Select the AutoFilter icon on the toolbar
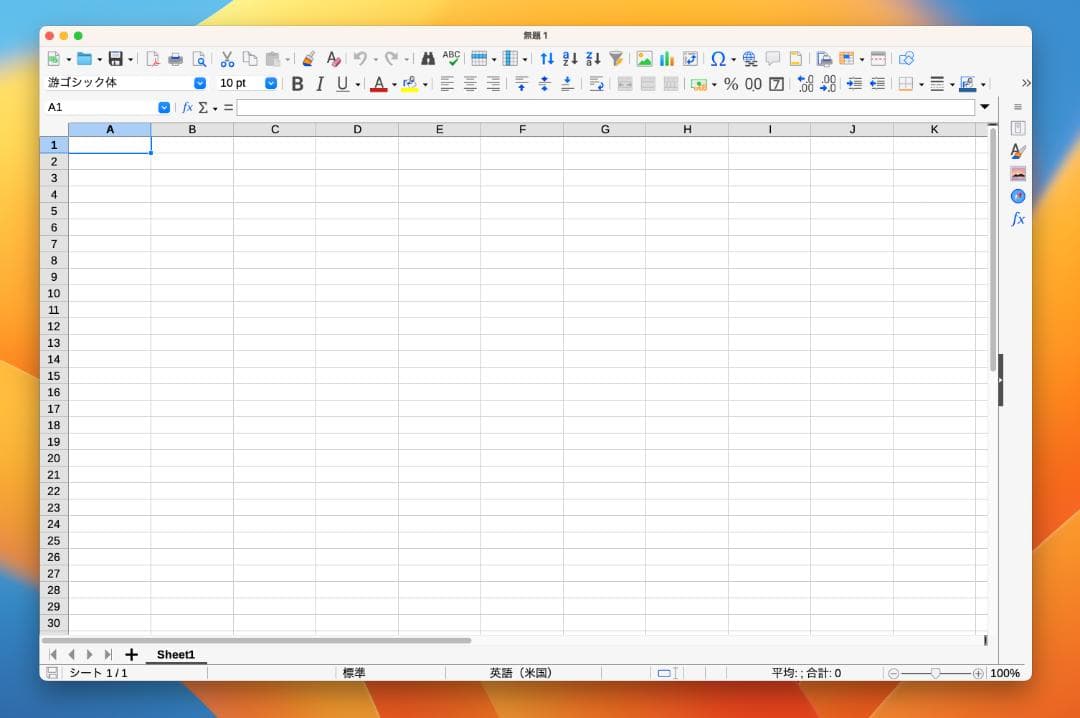The width and height of the screenshot is (1080, 718). tap(616, 59)
